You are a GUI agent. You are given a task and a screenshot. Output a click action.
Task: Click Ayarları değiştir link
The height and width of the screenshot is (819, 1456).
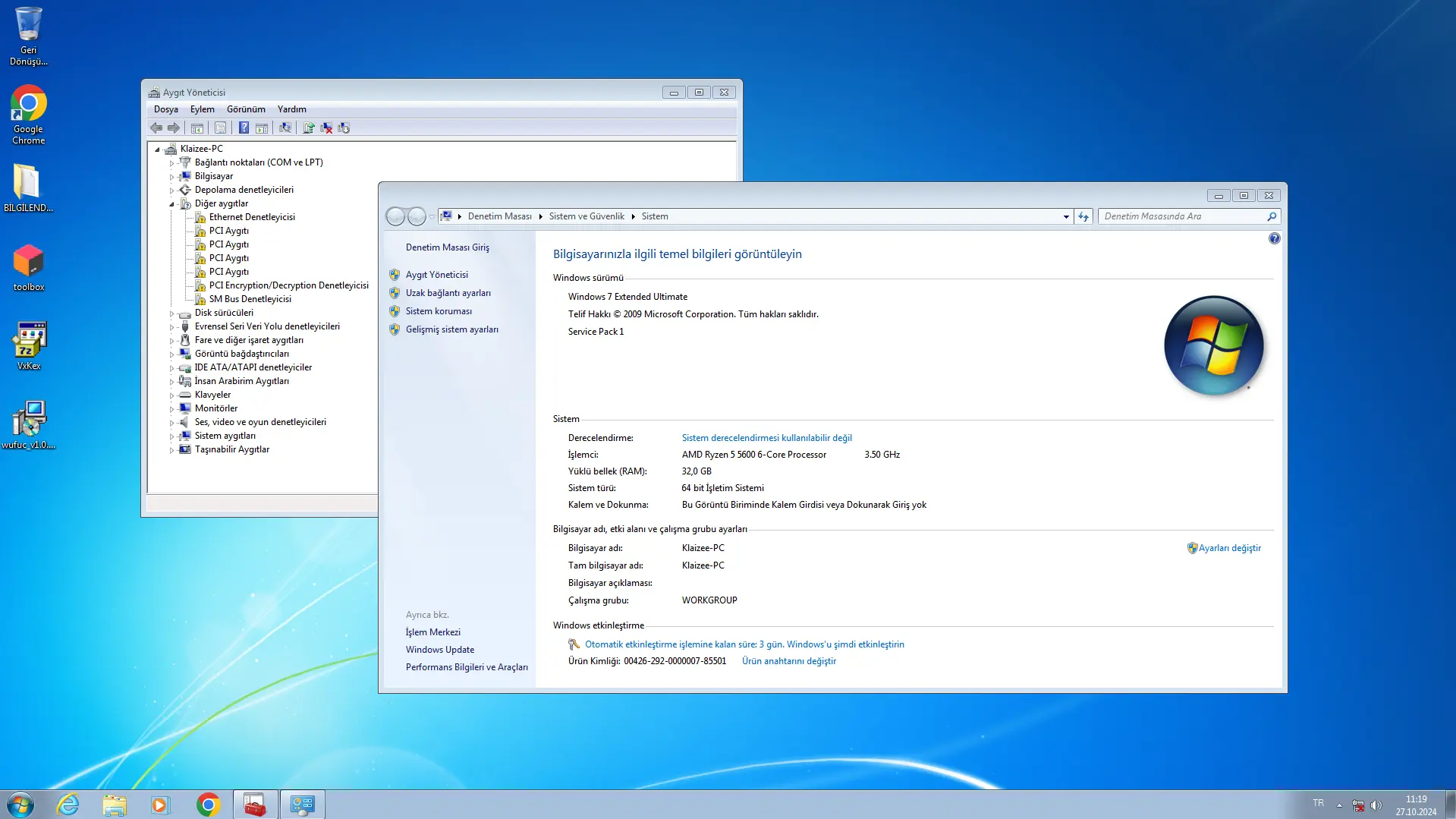1230,548
